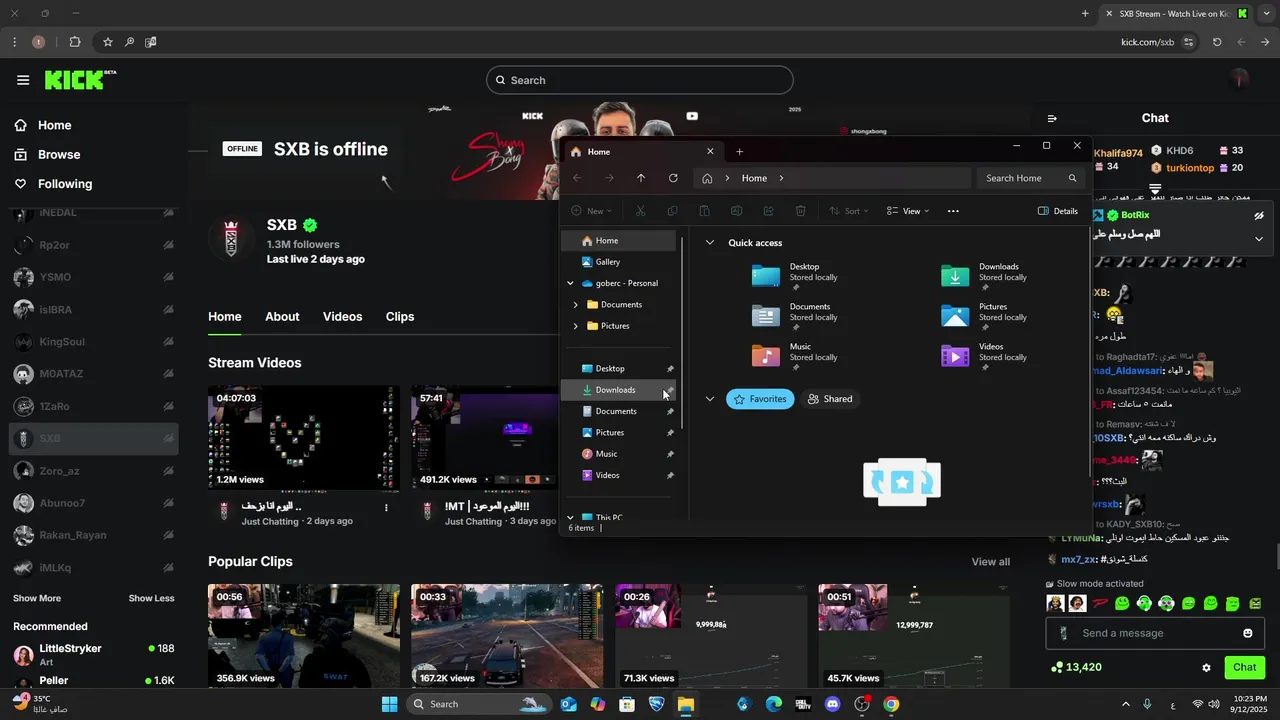Collapse goberc - Personal tree node
Viewport: 1280px width, 720px height.
point(571,283)
